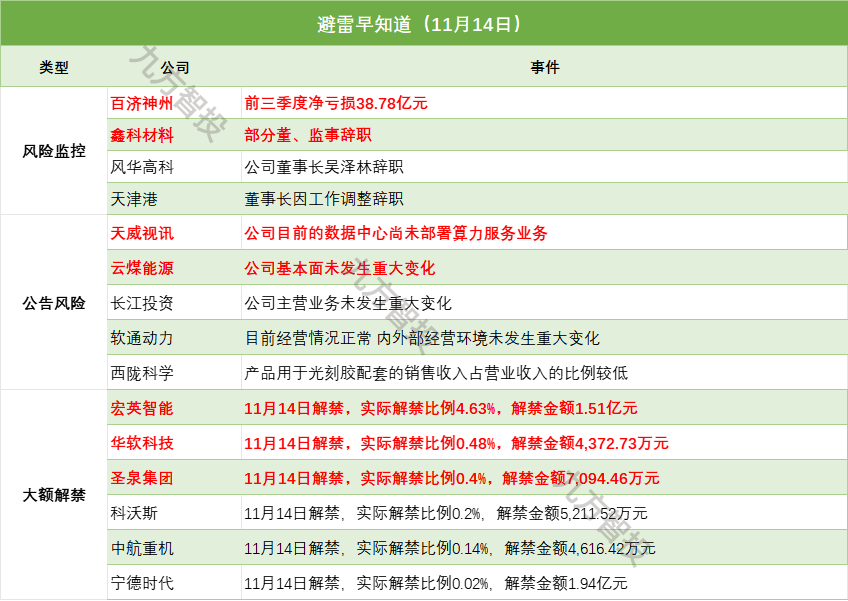This screenshot has width=848, height=601.
Task: Click event 目前经营情况正常 内外部经营环境
Action: pos(422,338)
